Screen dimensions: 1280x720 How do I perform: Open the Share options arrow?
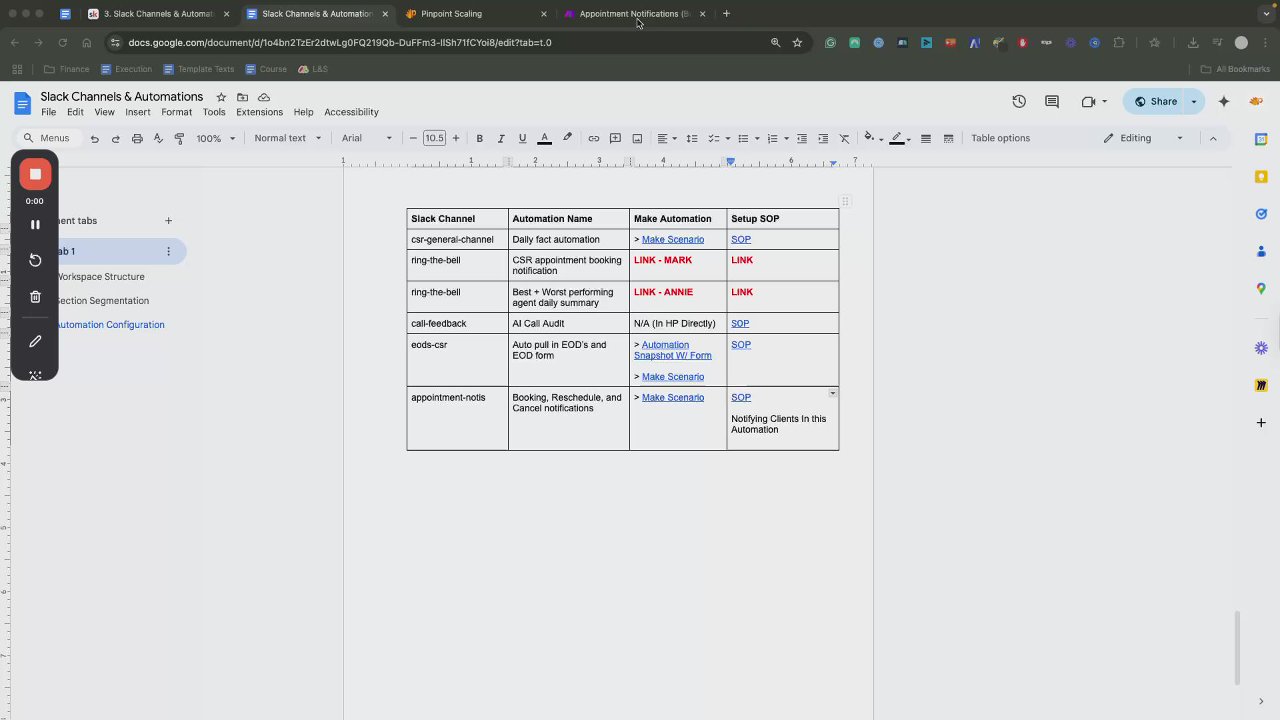pos(1193,101)
